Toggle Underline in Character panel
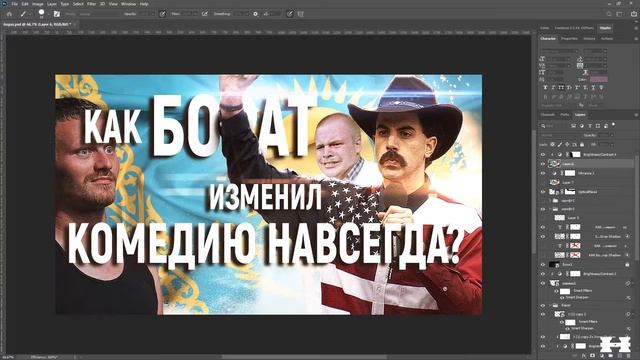Image resolution: width=640 pixels, height=360 pixels. pos(593,87)
